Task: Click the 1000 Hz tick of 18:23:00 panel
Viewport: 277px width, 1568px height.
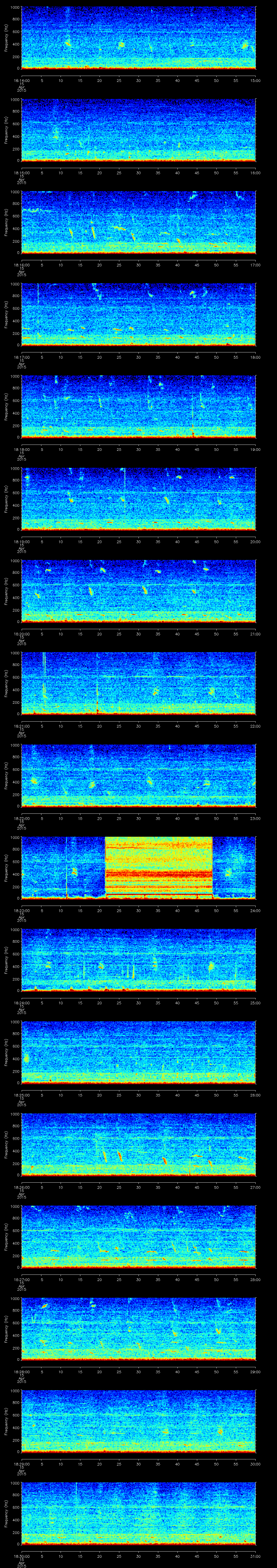Action: click(15, 838)
